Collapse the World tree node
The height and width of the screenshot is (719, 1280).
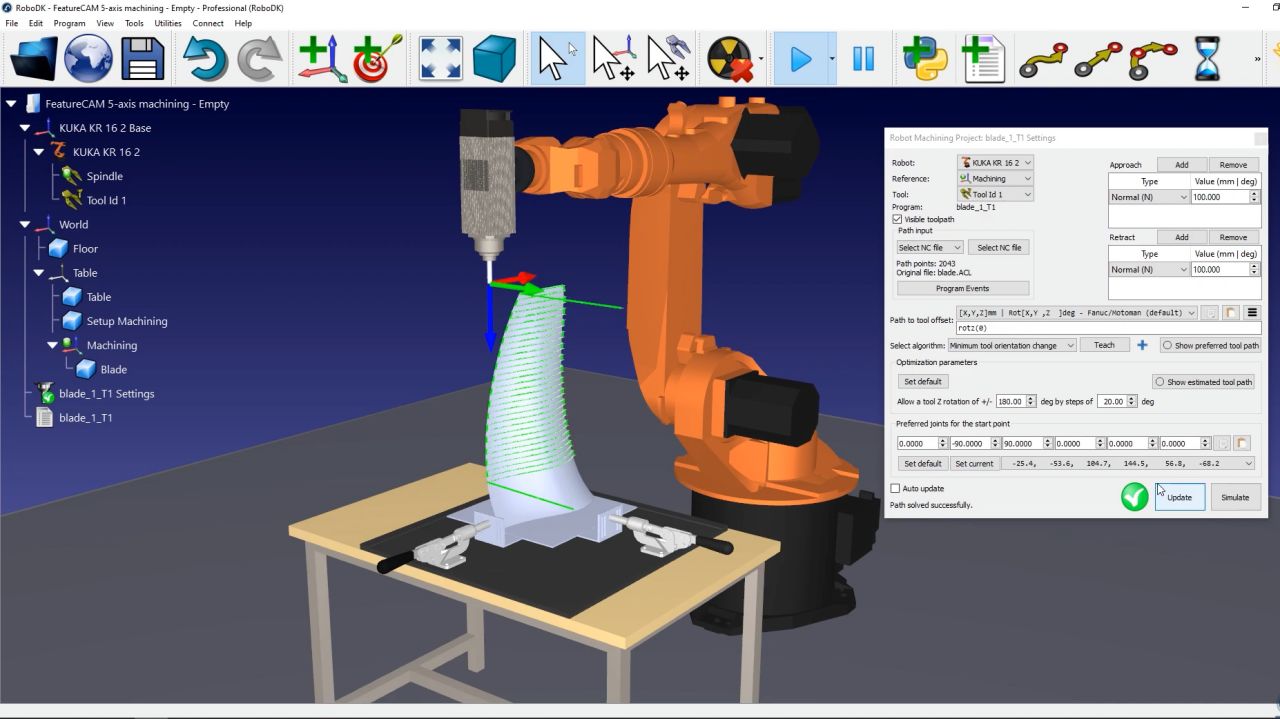tap(25, 225)
